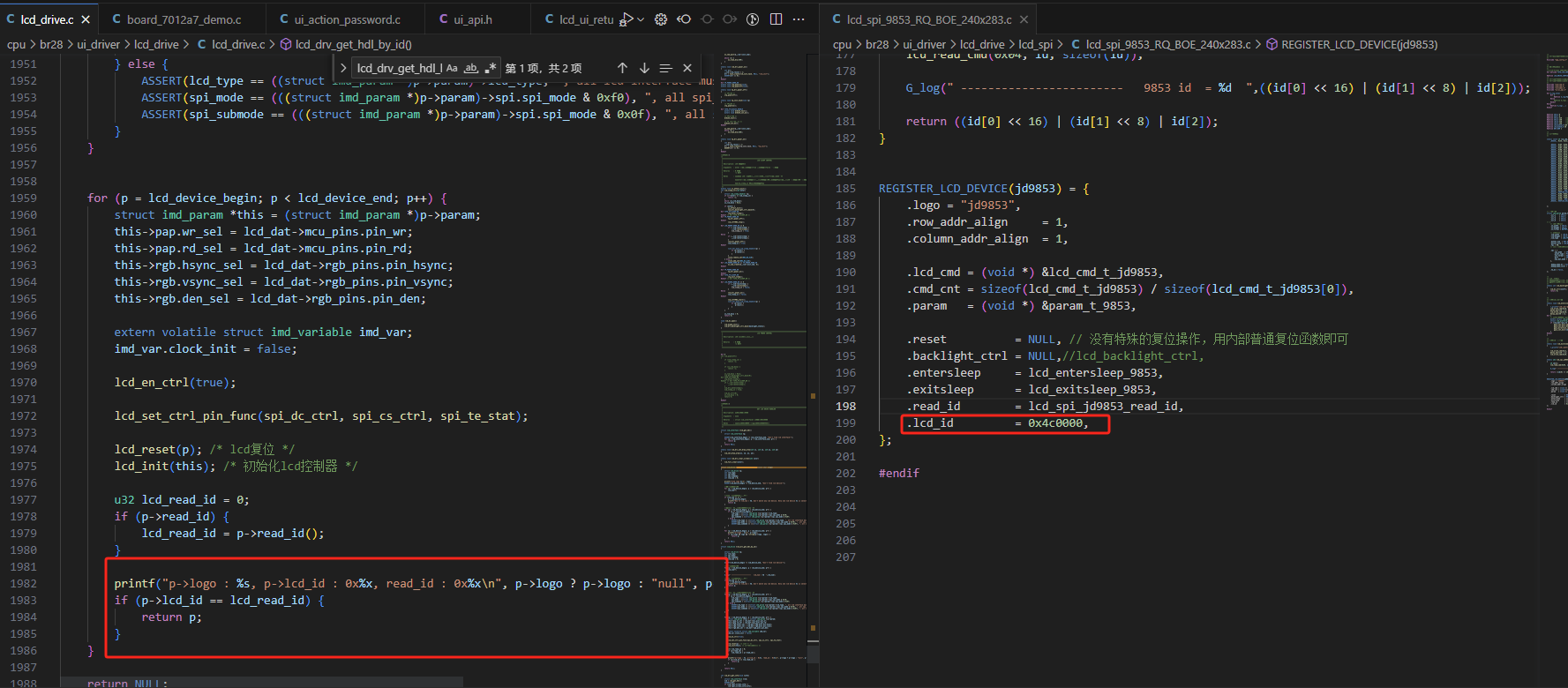This screenshot has height=688, width=1568.
Task: Click br28 breadcrumb in left editor
Action: point(52,44)
